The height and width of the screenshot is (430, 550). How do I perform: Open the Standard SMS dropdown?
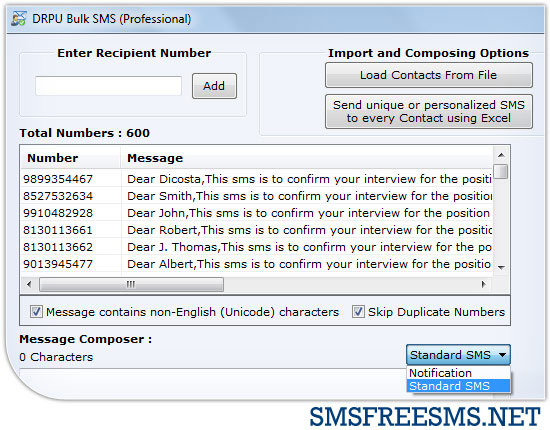458,355
